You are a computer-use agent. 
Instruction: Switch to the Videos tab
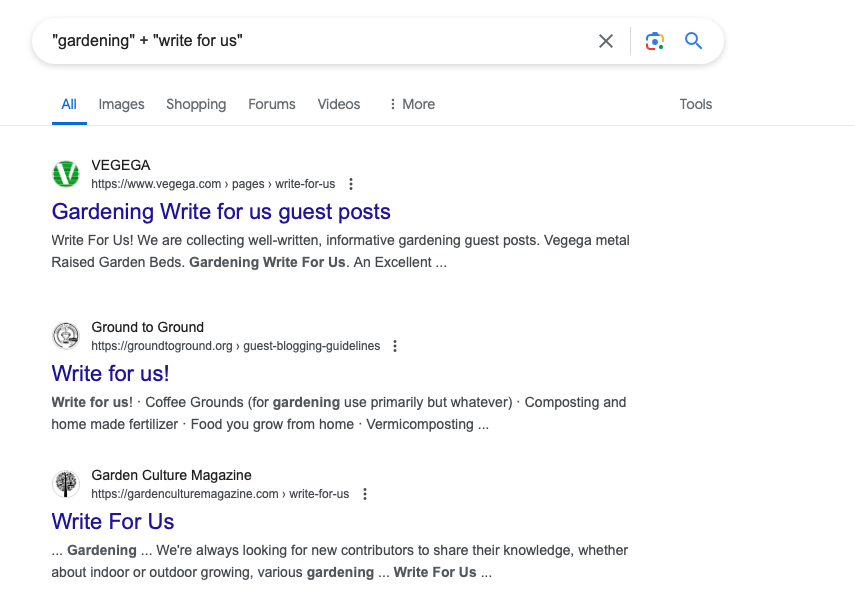point(339,104)
